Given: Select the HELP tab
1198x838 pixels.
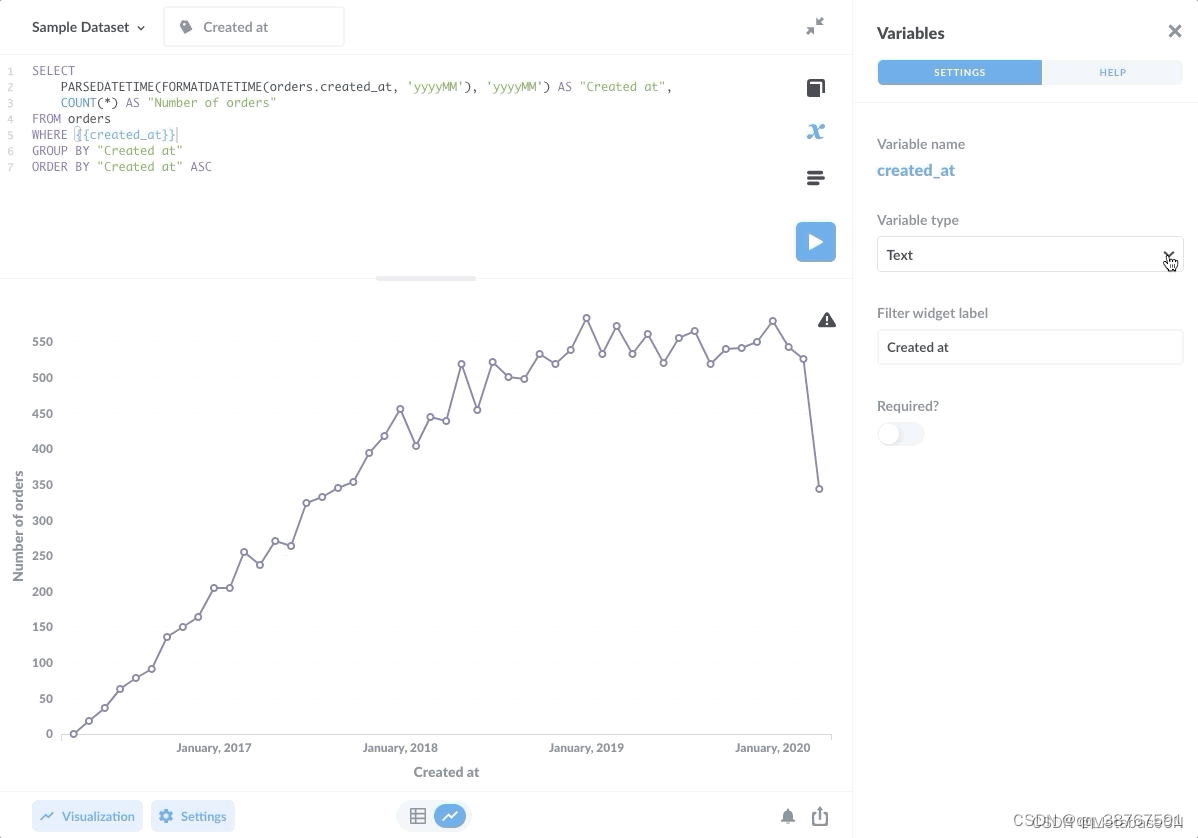Looking at the screenshot, I should (1112, 73).
